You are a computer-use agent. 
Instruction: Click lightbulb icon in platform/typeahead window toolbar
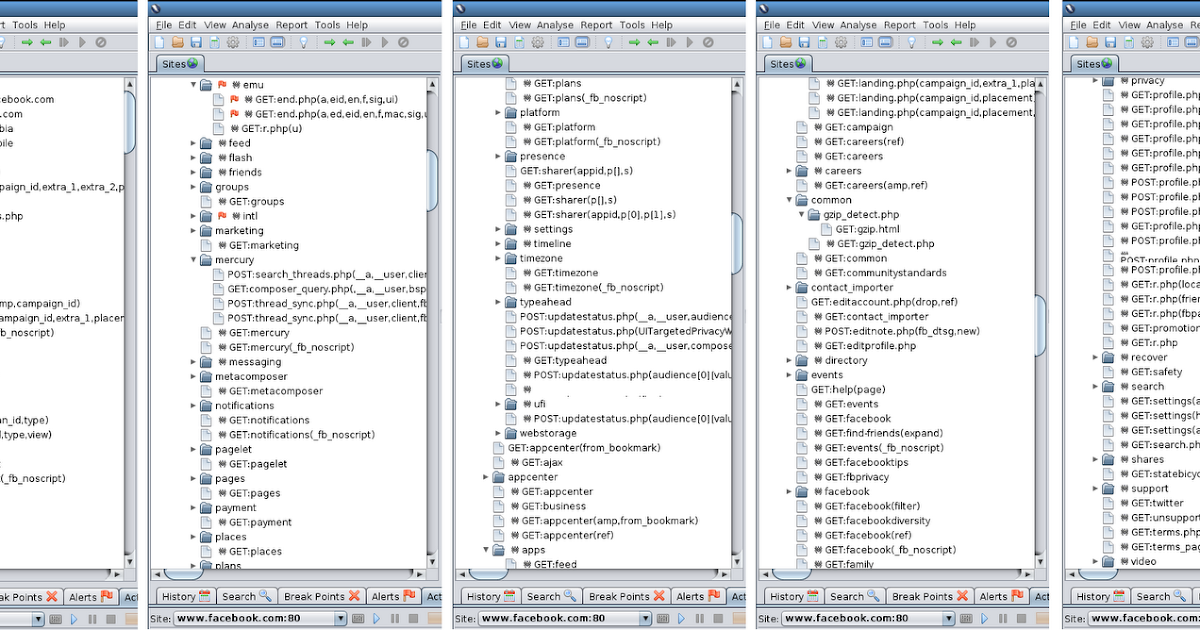[608, 42]
